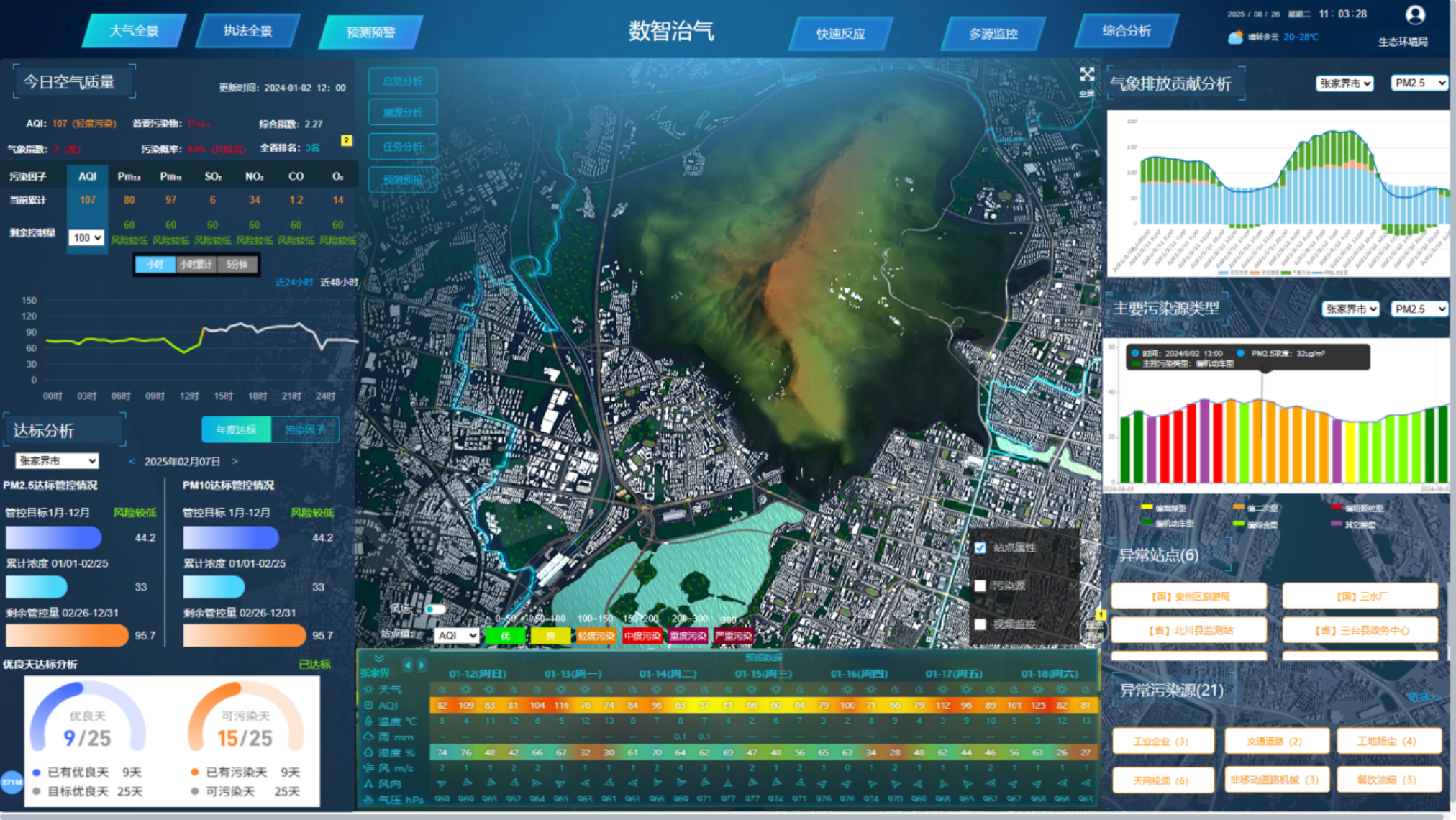Check the 污染源 checkbox
The image size is (1456, 820).
click(x=980, y=586)
